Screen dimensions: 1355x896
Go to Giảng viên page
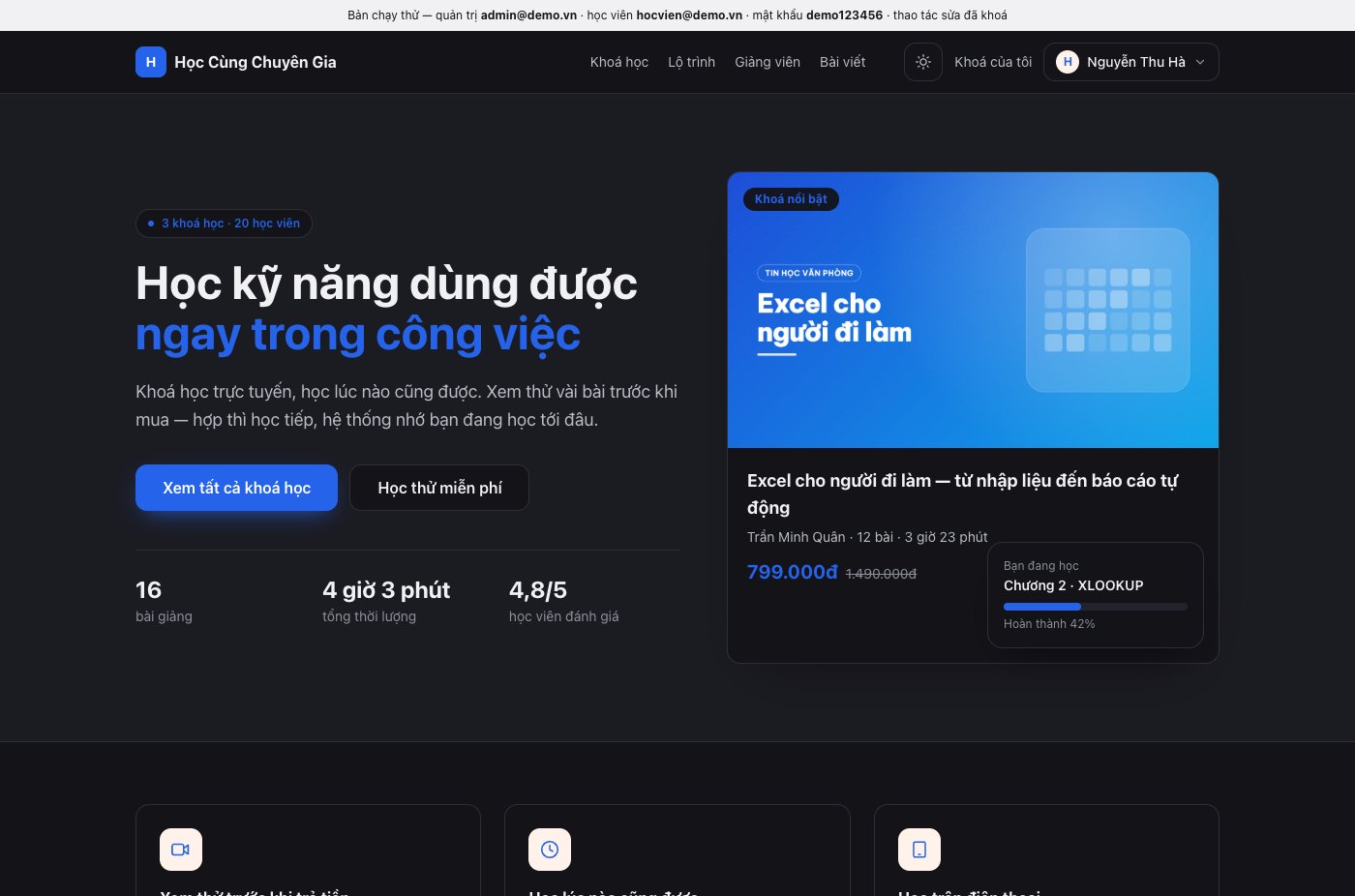[768, 62]
